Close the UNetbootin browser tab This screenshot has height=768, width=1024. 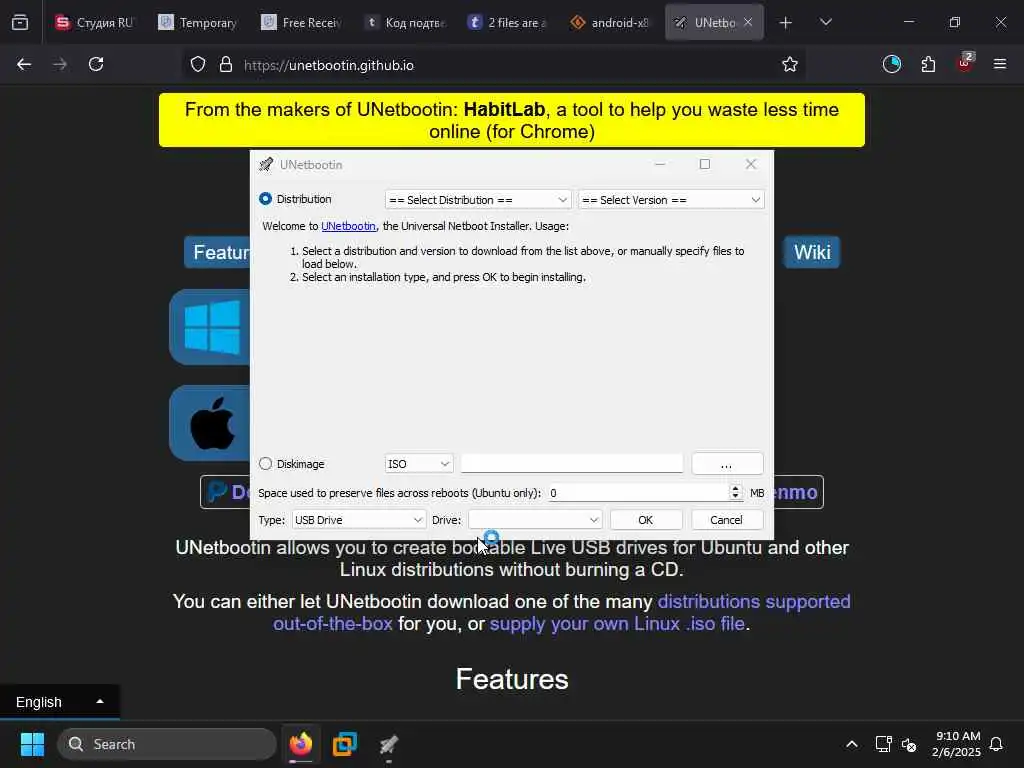point(748,22)
